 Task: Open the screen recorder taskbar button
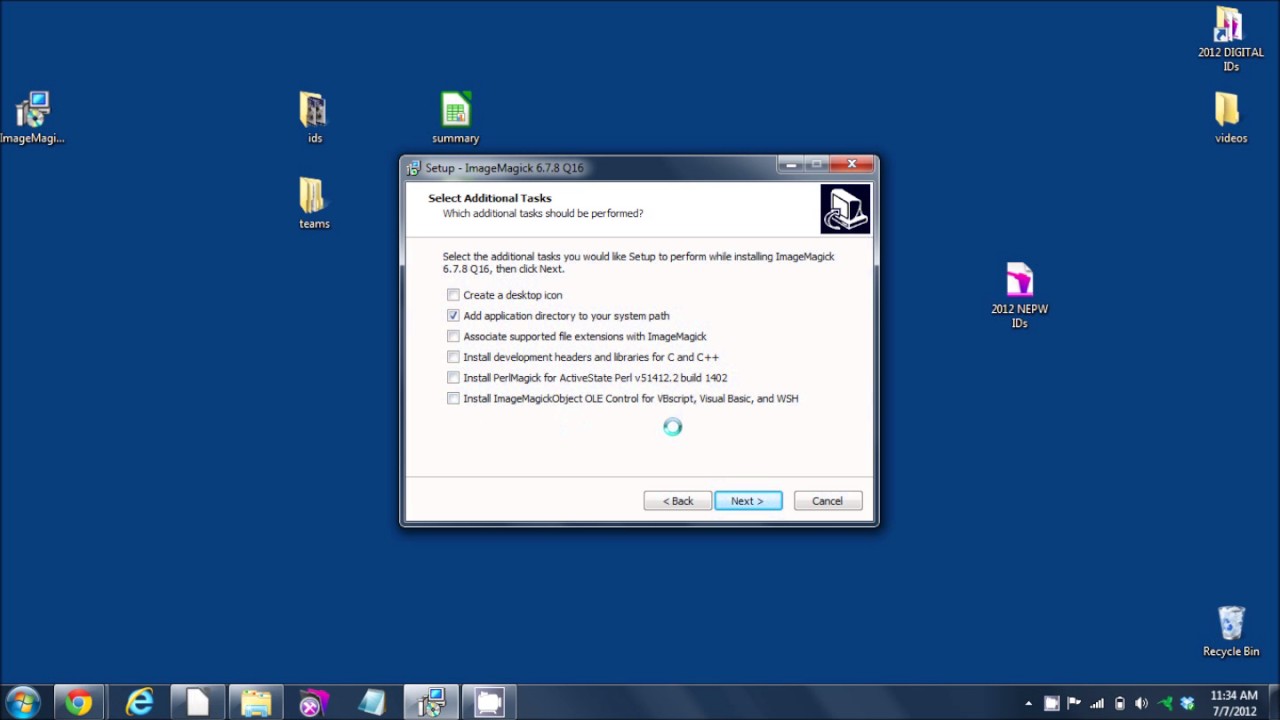coord(489,703)
